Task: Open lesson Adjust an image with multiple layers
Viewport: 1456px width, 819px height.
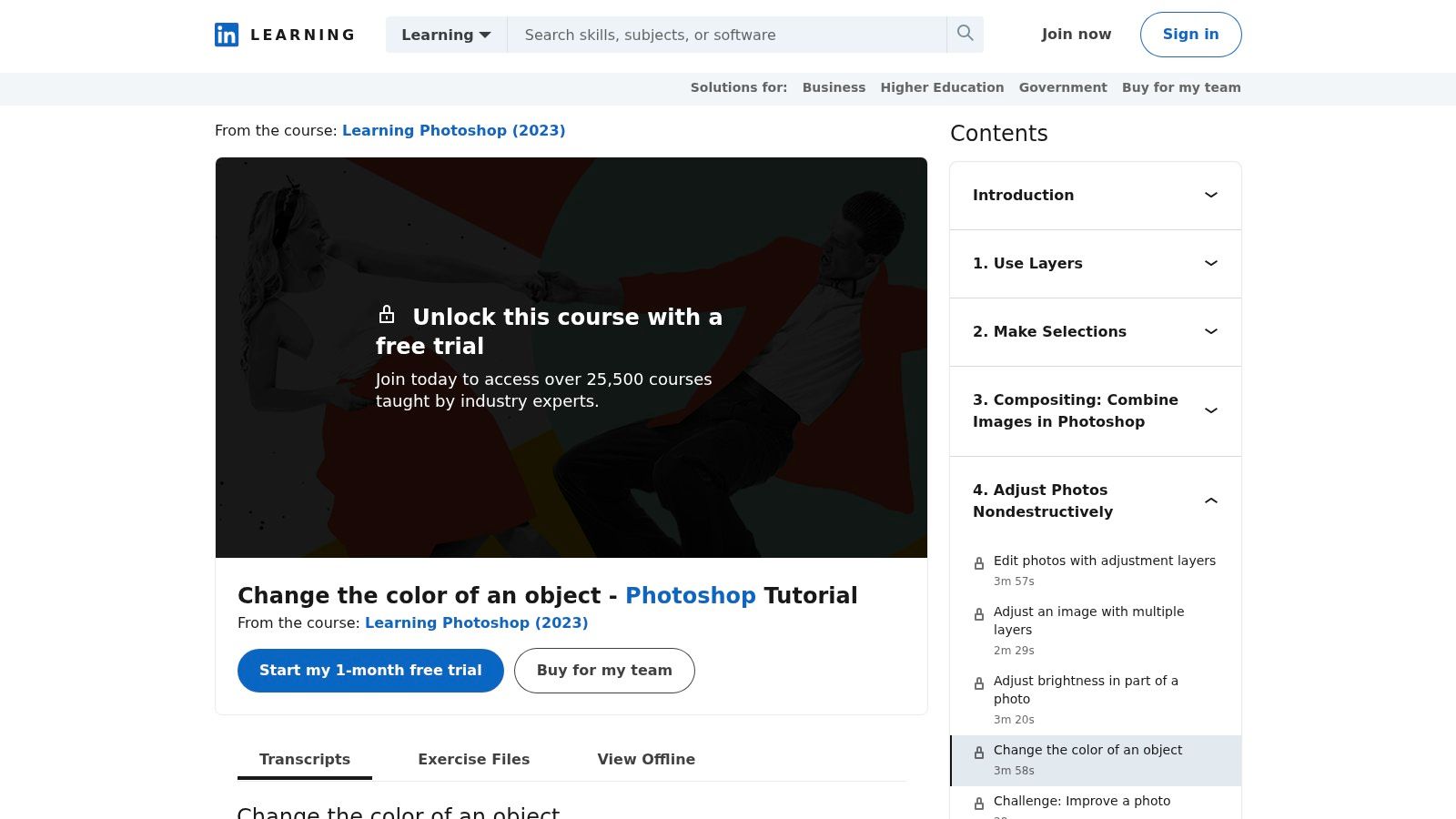Action: tap(1096, 631)
